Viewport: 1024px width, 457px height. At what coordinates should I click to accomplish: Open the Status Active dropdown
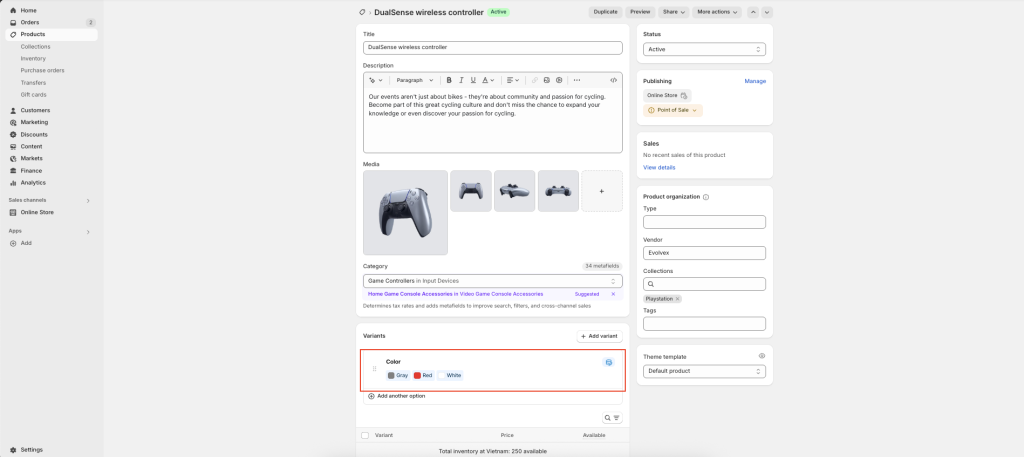704,49
